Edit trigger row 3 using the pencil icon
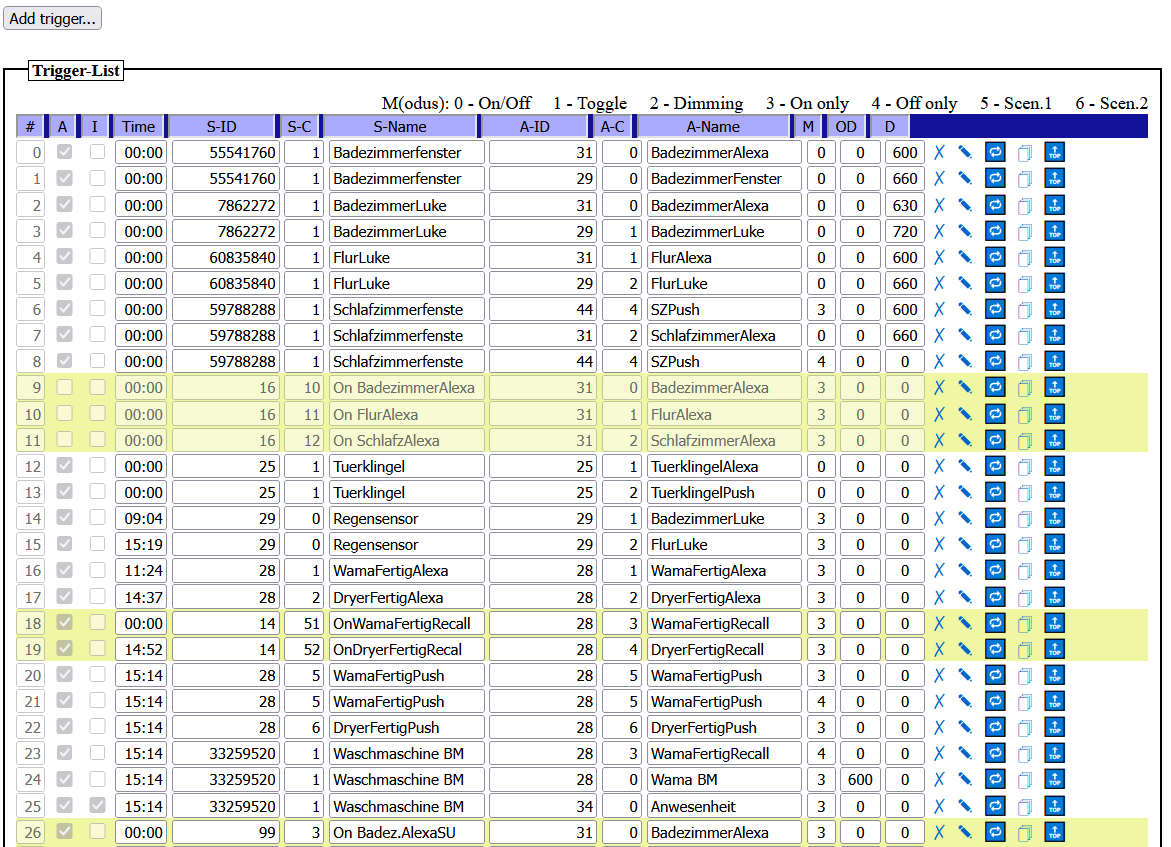The height and width of the screenshot is (847, 1171). [x=965, y=231]
